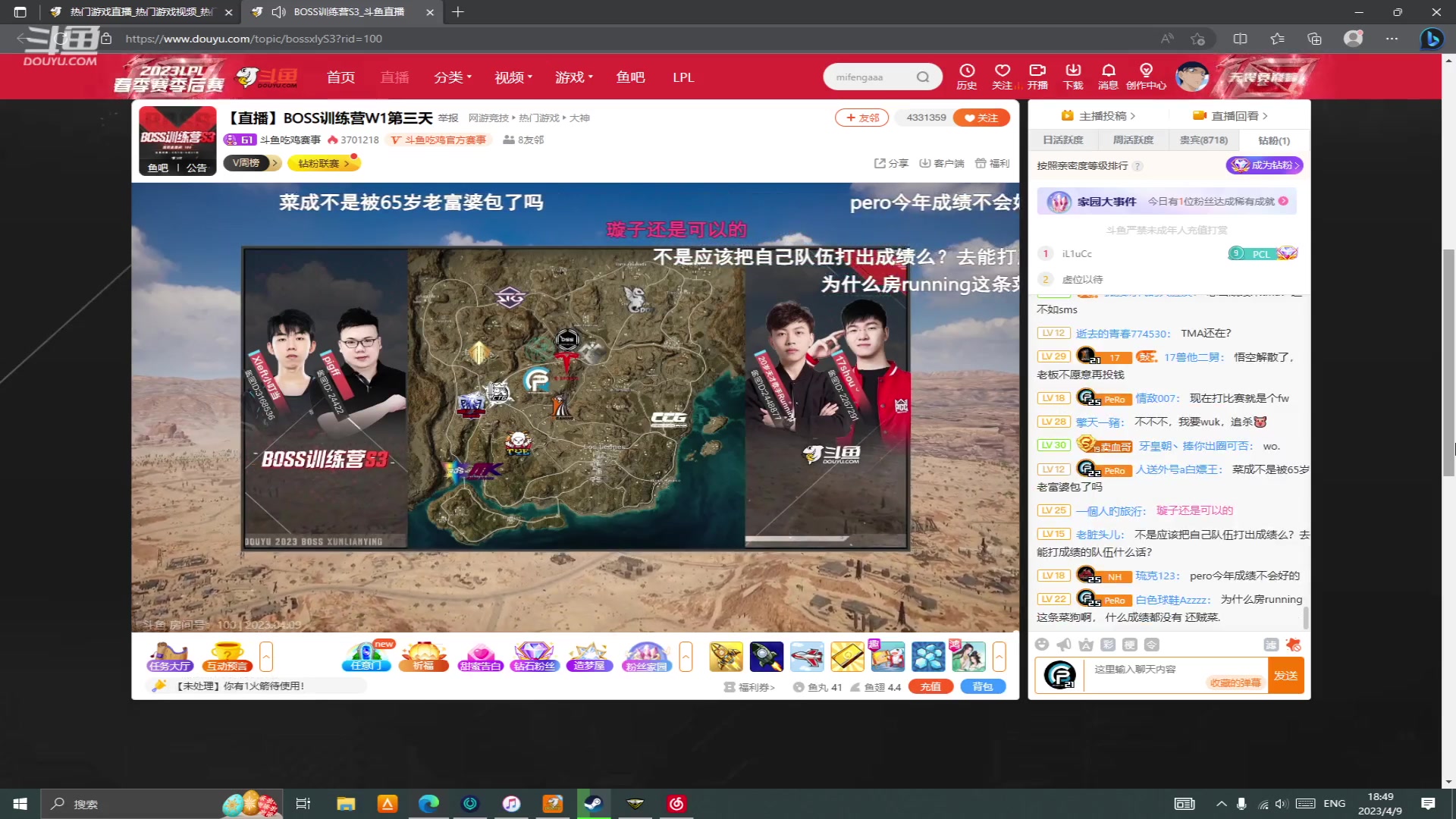Click the 梗 meme icon in chat toolbar
This screenshot has height=819, width=1456.
pyautogui.click(x=1130, y=645)
